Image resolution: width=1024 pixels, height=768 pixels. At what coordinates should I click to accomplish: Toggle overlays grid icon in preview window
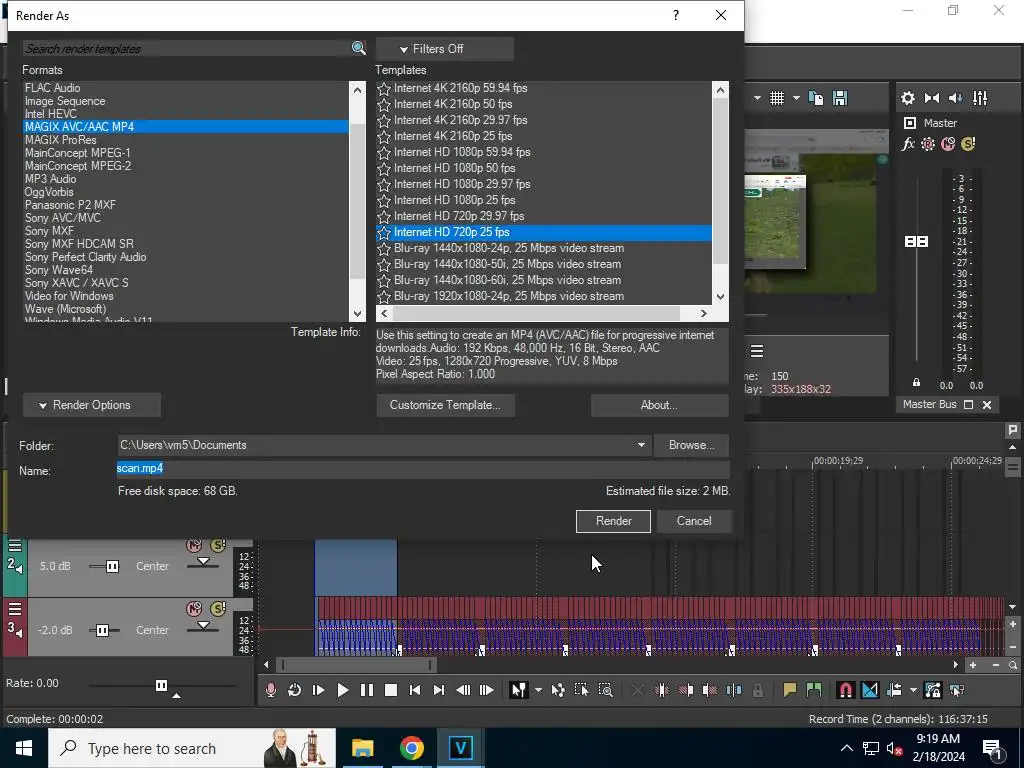776,98
